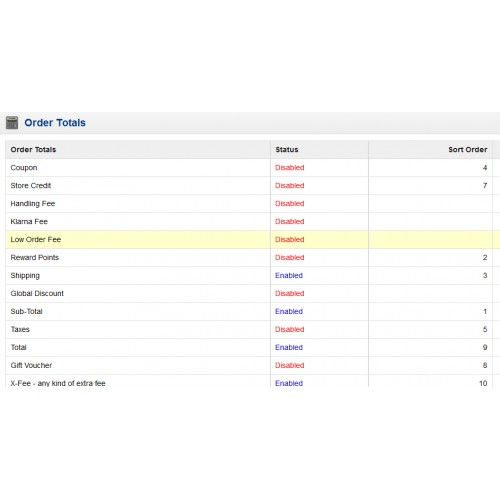The image size is (500, 500).
Task: Click the Total row name
Action: coord(18,348)
